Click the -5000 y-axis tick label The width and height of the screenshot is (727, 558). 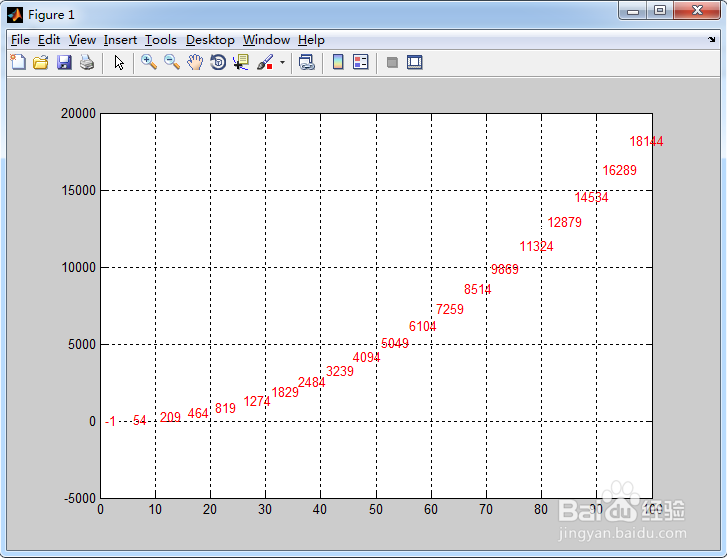pos(80,499)
